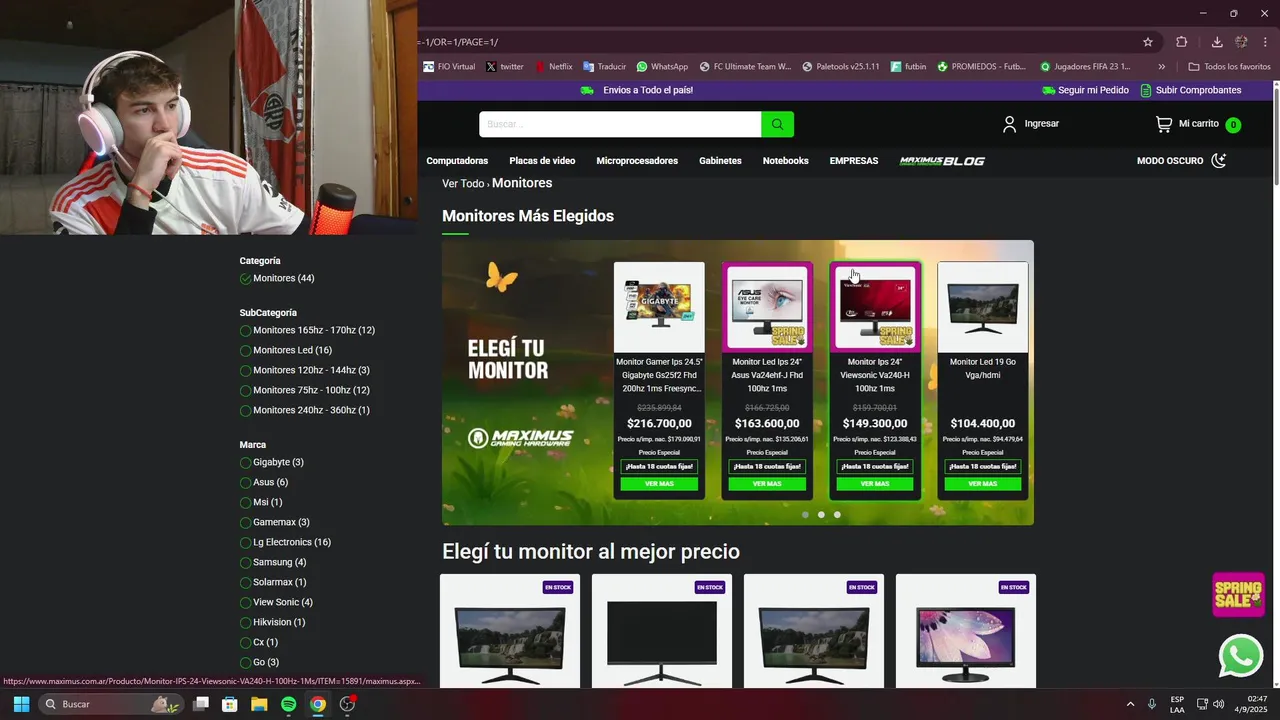Click the Windows Start button

21,704
